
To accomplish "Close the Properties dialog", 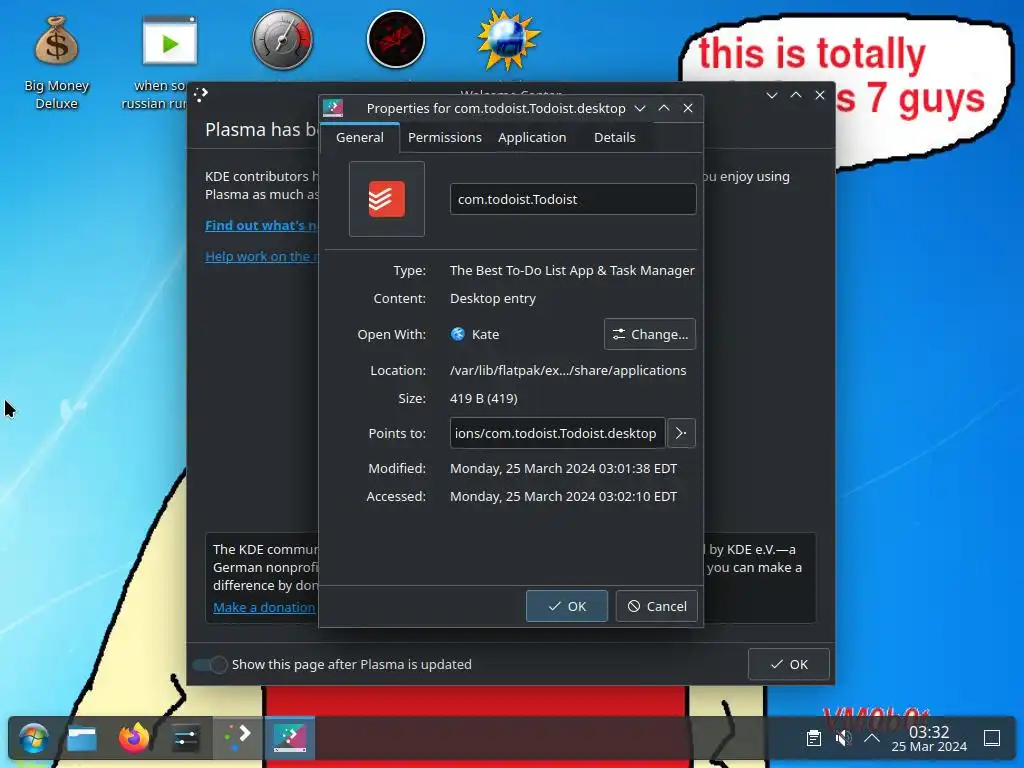I will tap(688, 108).
